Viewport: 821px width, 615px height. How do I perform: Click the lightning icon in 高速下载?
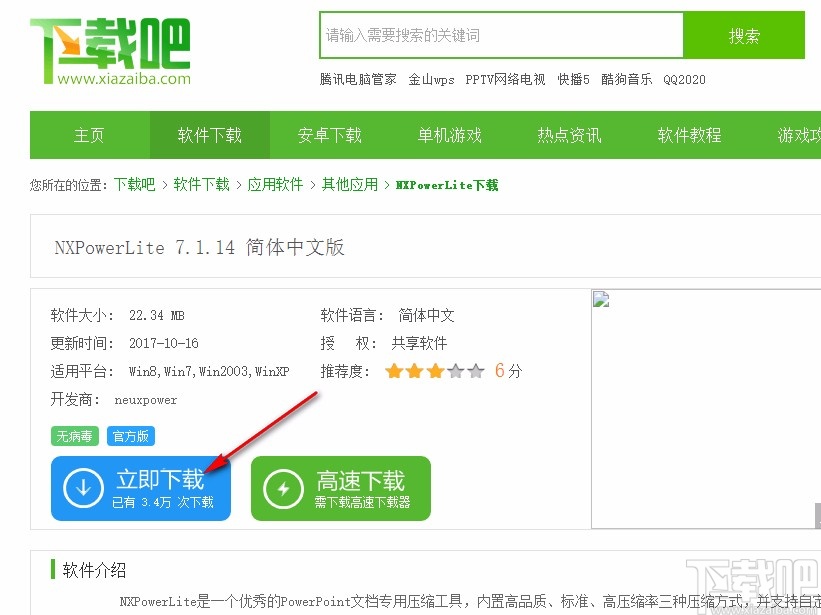click(x=283, y=489)
